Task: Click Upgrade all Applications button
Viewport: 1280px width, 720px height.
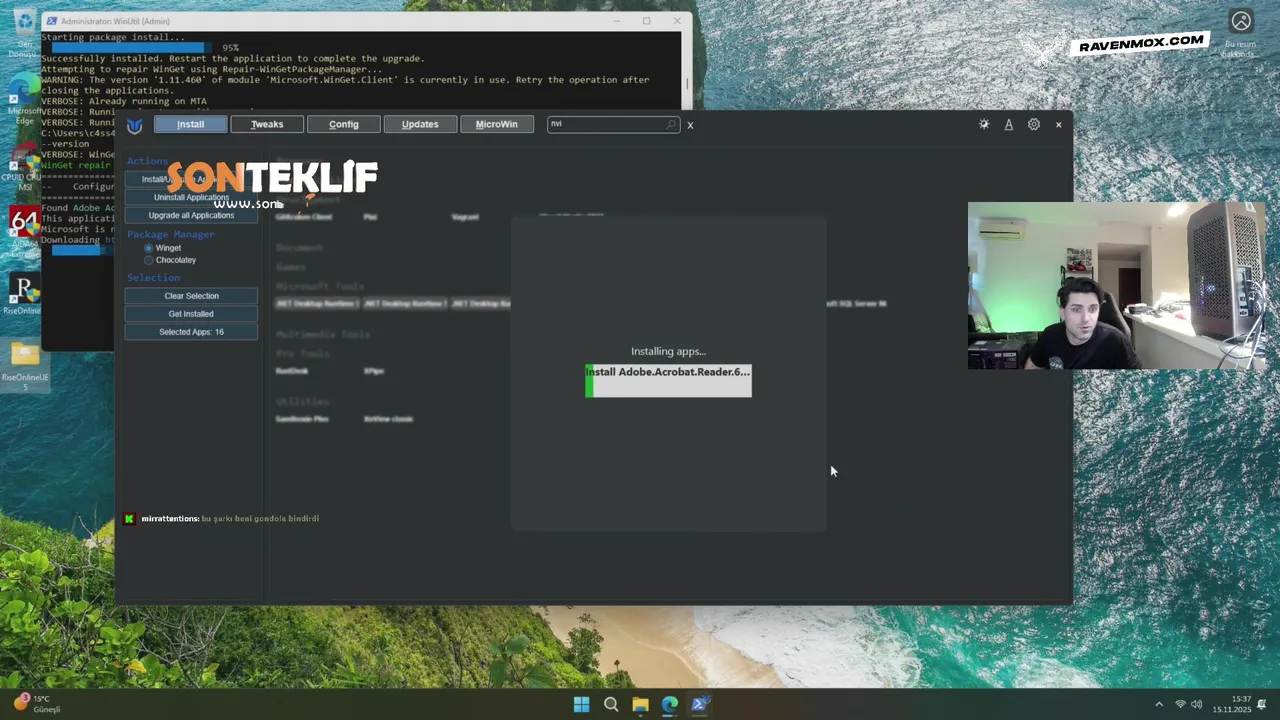Action: [191, 215]
